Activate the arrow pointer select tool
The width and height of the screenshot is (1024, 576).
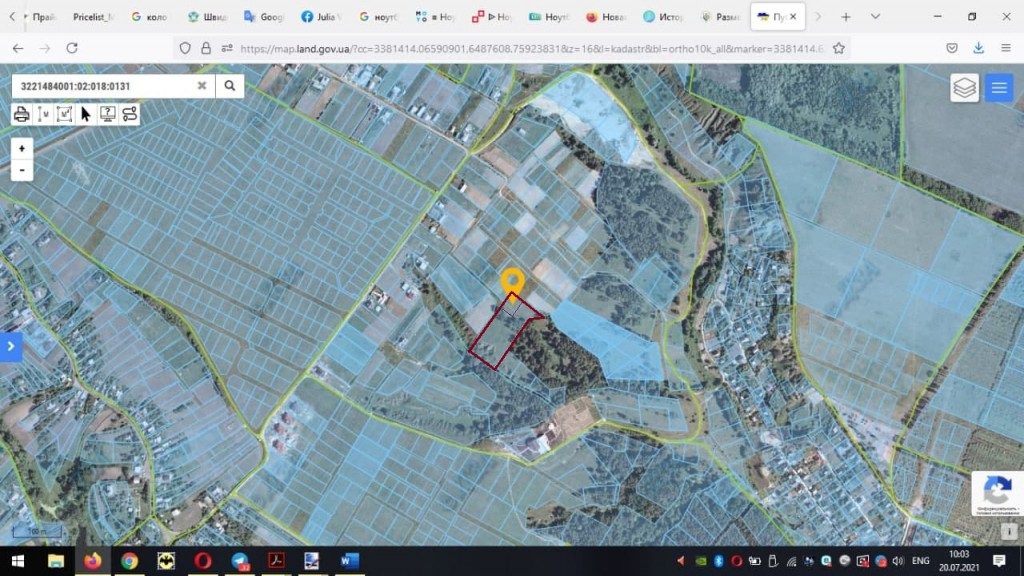86,114
